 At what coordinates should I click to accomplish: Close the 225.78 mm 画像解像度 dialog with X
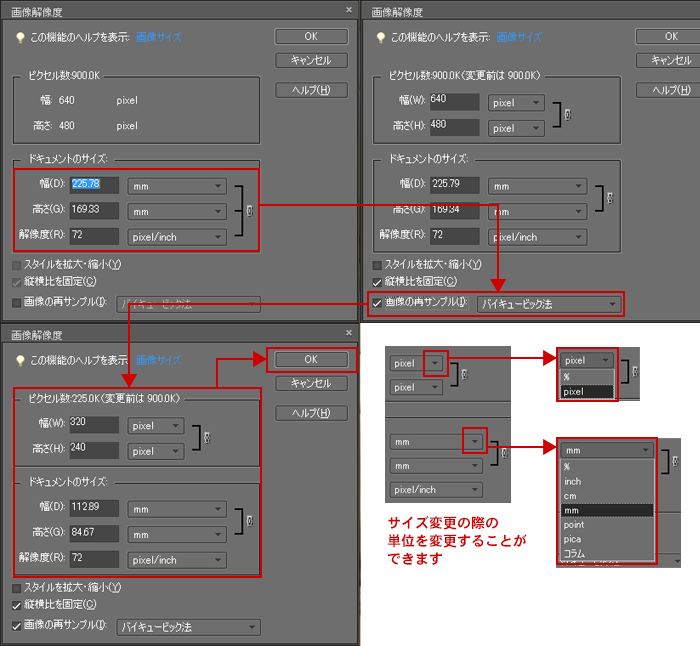click(x=349, y=10)
